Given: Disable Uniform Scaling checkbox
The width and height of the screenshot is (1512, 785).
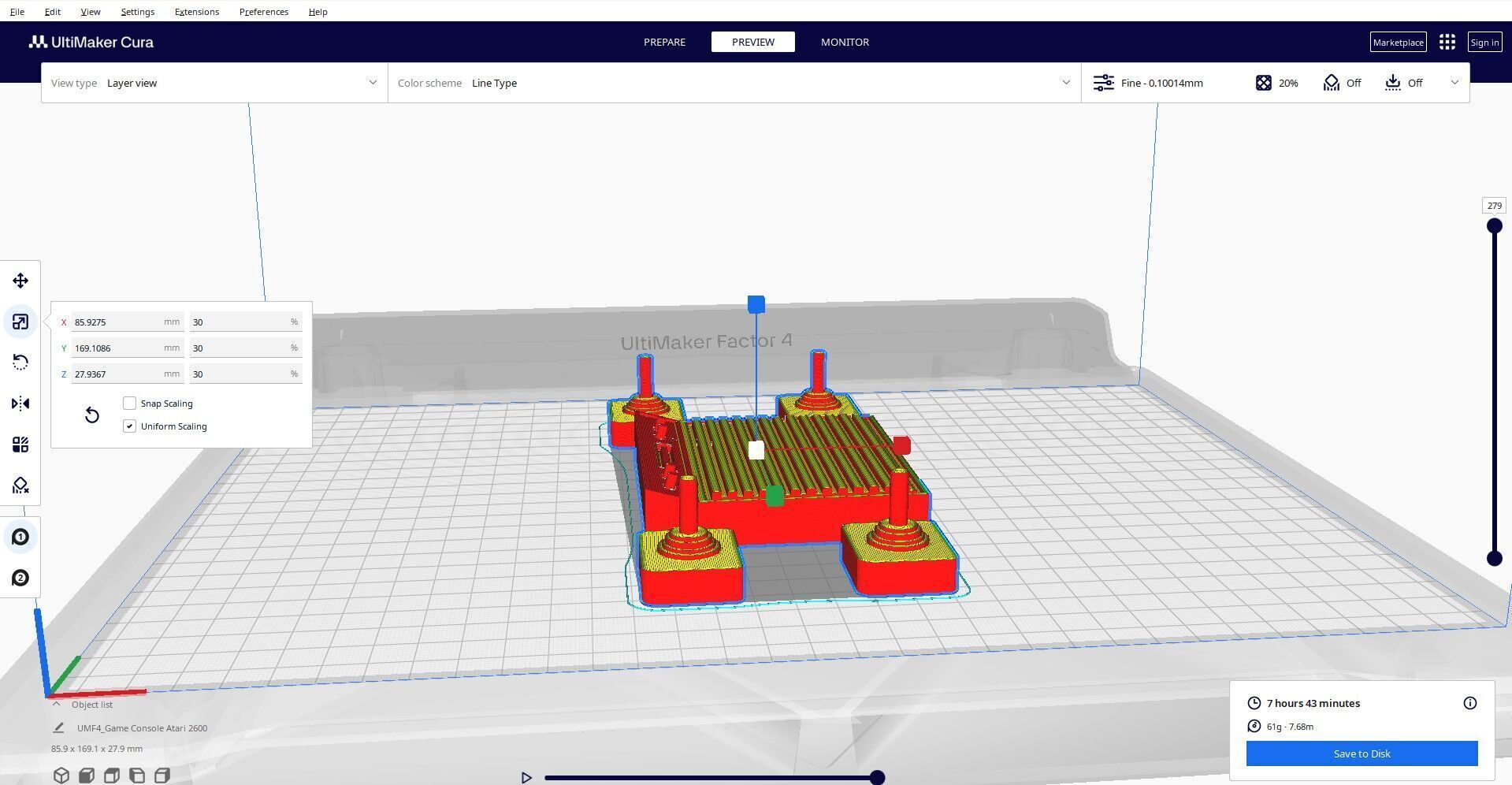Looking at the screenshot, I should click(x=129, y=426).
